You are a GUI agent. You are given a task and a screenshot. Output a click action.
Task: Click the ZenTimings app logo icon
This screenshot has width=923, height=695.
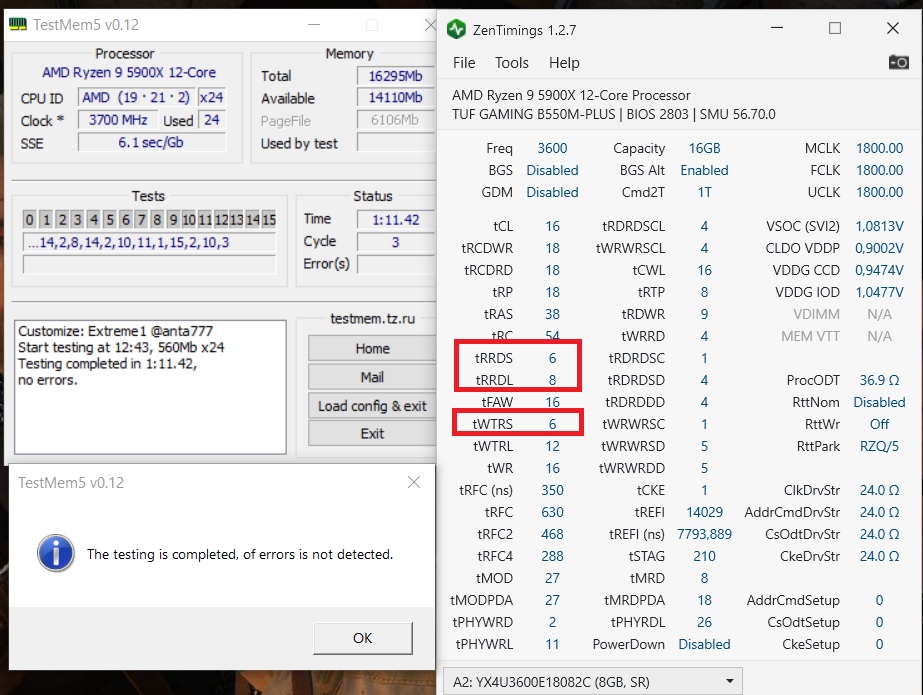(x=456, y=29)
